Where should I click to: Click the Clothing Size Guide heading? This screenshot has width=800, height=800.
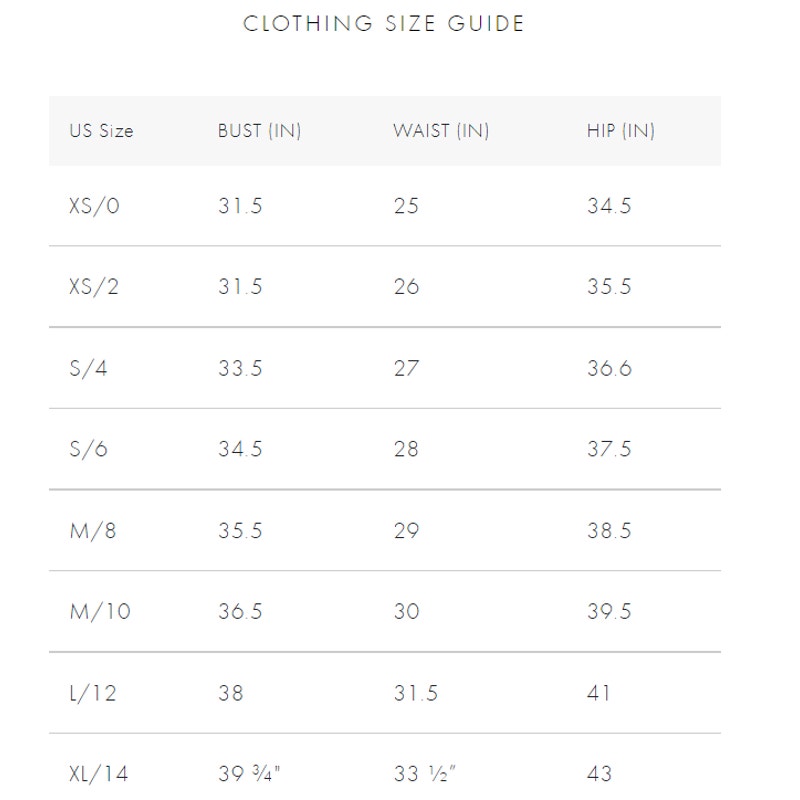point(383,23)
